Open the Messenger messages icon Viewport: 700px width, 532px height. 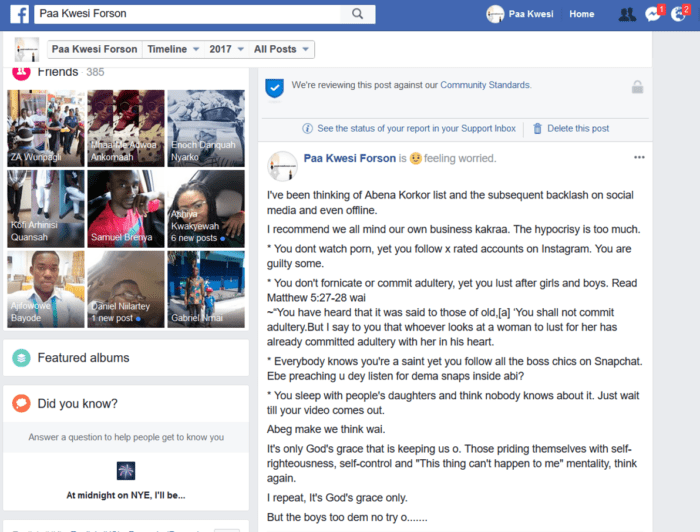click(x=653, y=14)
